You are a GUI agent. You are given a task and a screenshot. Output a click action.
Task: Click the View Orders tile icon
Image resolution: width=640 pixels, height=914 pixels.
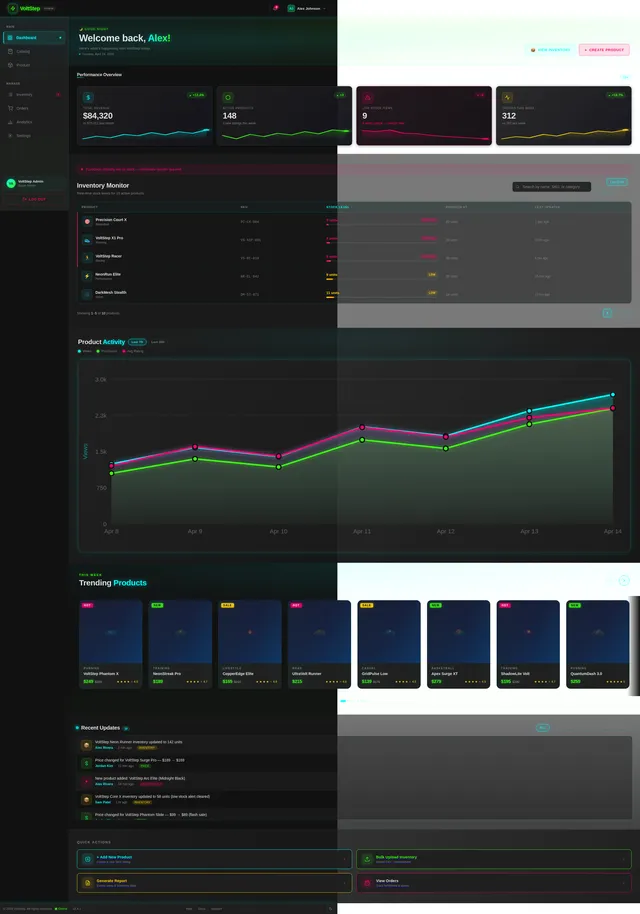pyautogui.click(x=367, y=883)
